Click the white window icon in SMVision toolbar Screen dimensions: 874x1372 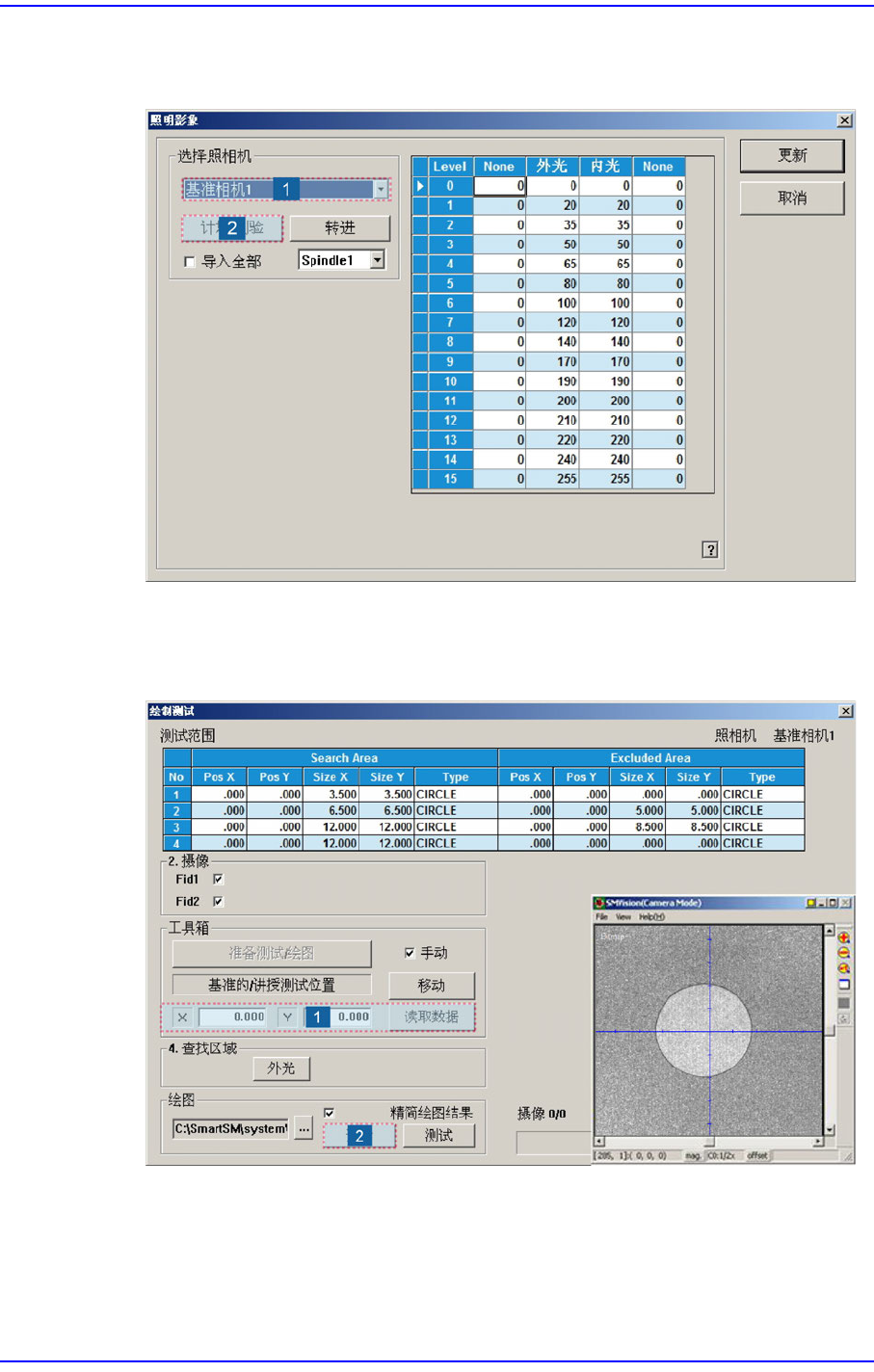[844, 985]
